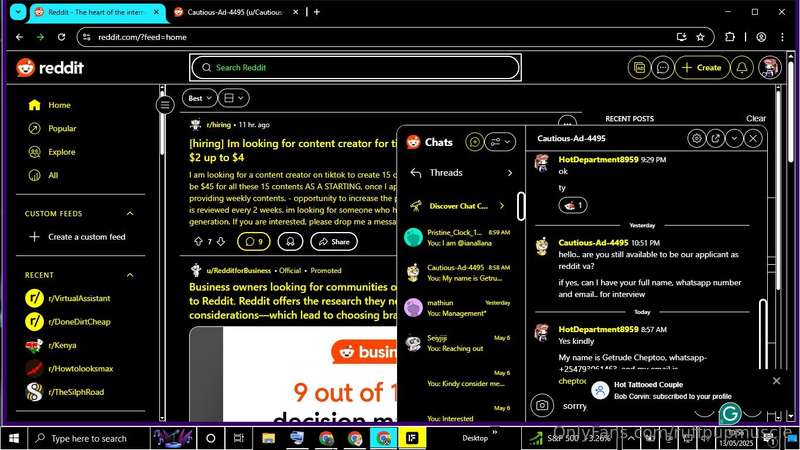This screenshot has width=800, height=450.
Task: Give award to hiring post
Action: [x=290, y=241]
